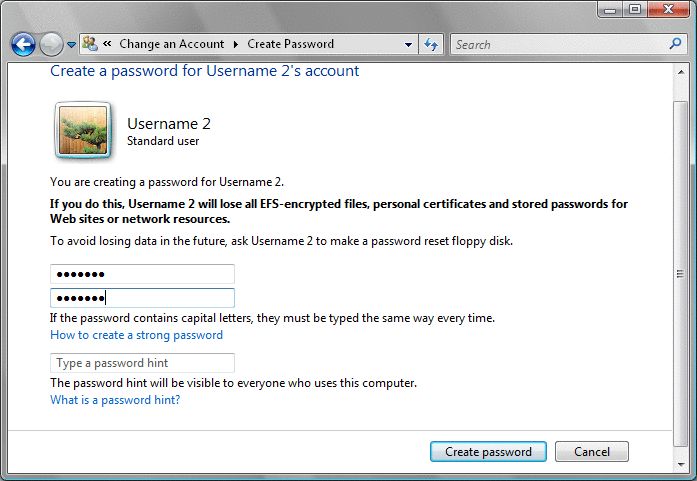The image size is (697, 481).
Task: Focus the Search box
Action: tap(555, 44)
